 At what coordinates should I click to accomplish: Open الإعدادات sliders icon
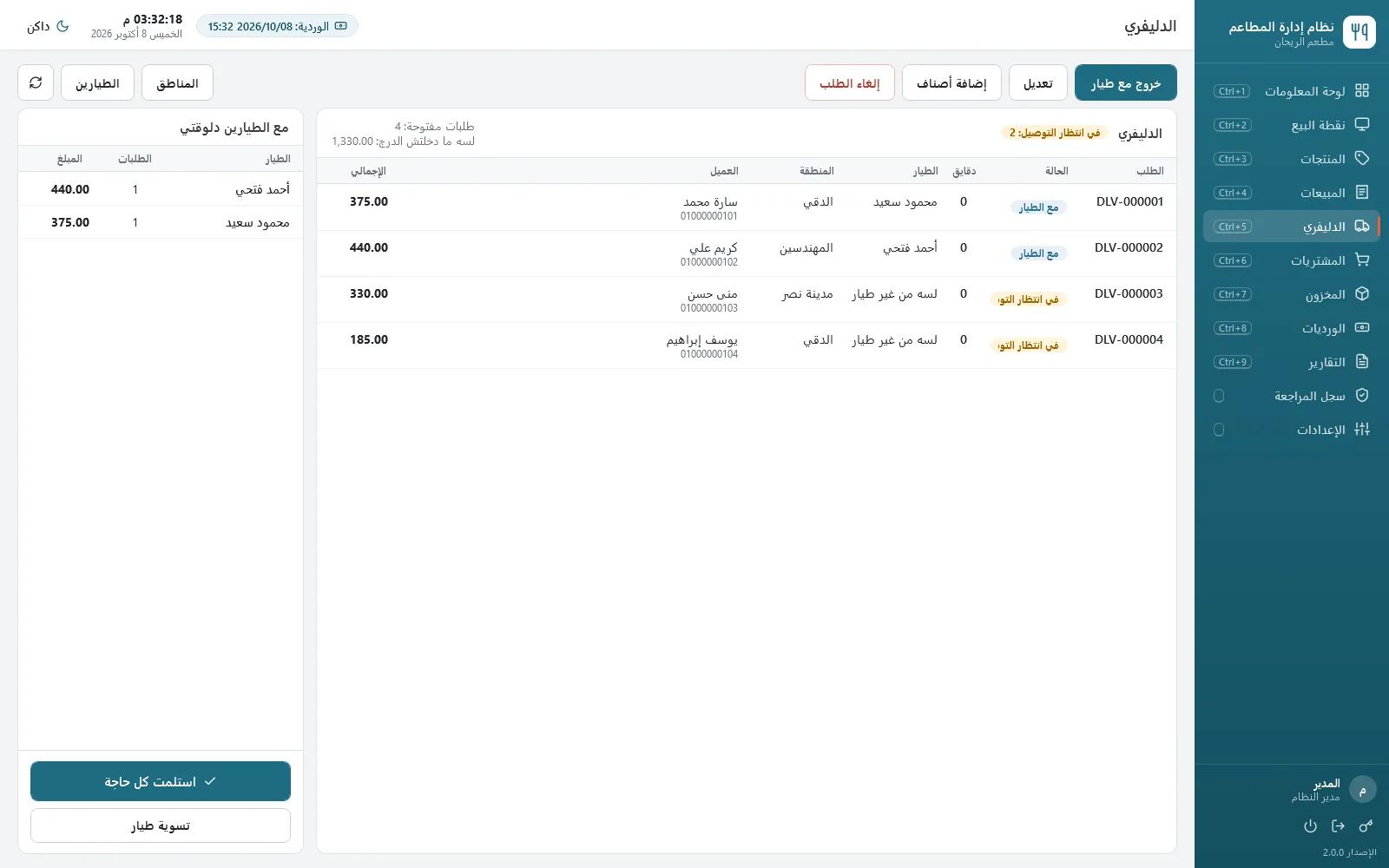(1362, 430)
